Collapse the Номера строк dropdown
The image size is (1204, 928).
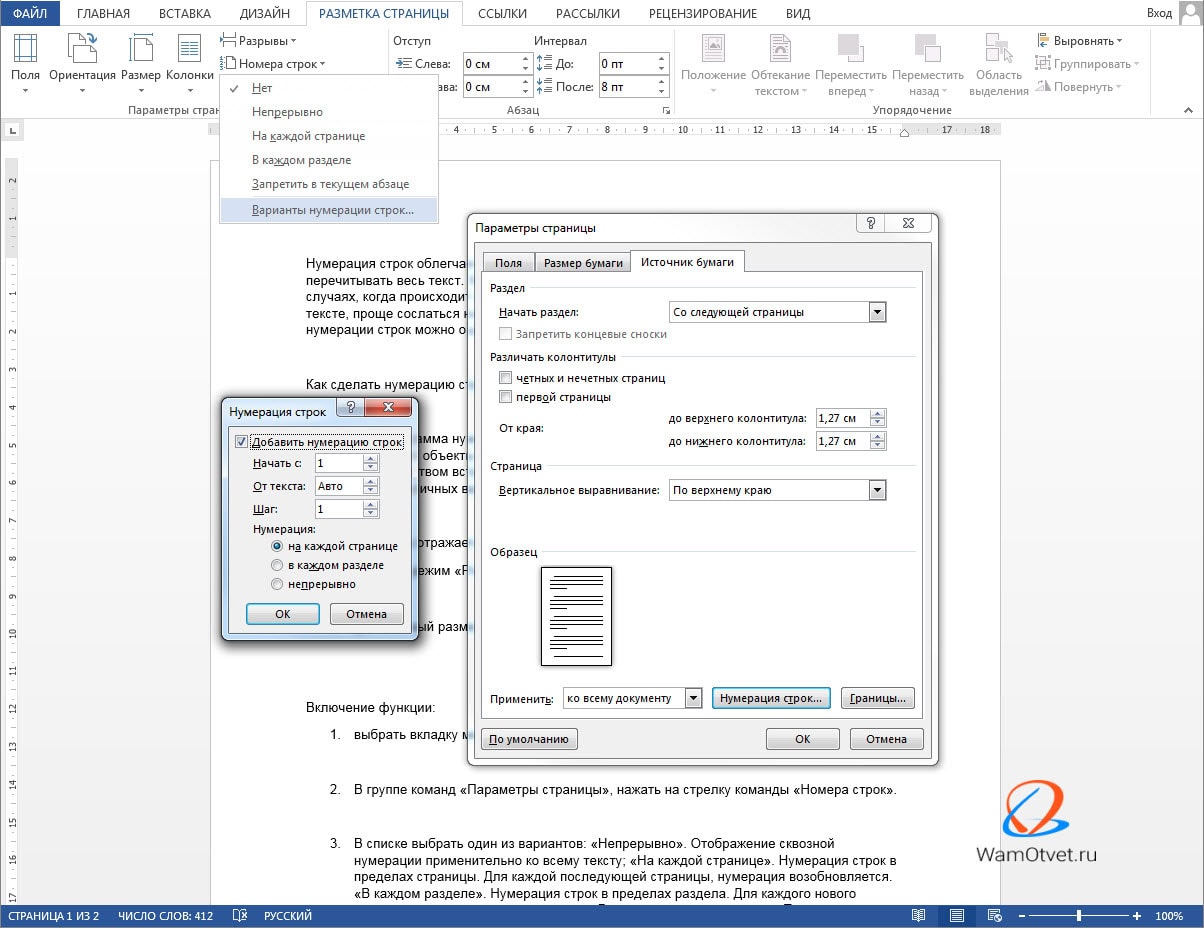[x=273, y=64]
